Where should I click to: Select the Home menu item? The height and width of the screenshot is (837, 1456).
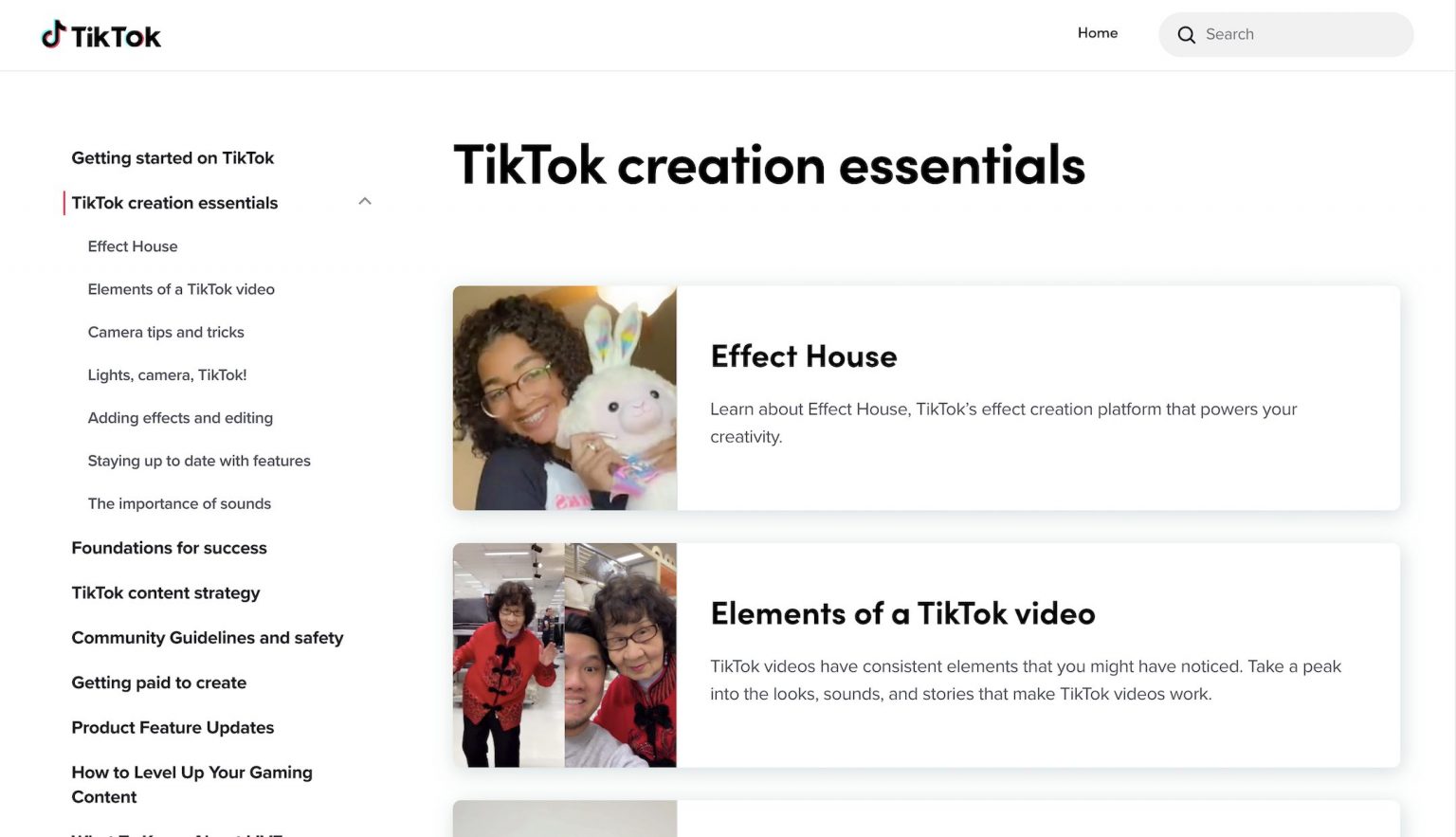pyautogui.click(x=1097, y=32)
